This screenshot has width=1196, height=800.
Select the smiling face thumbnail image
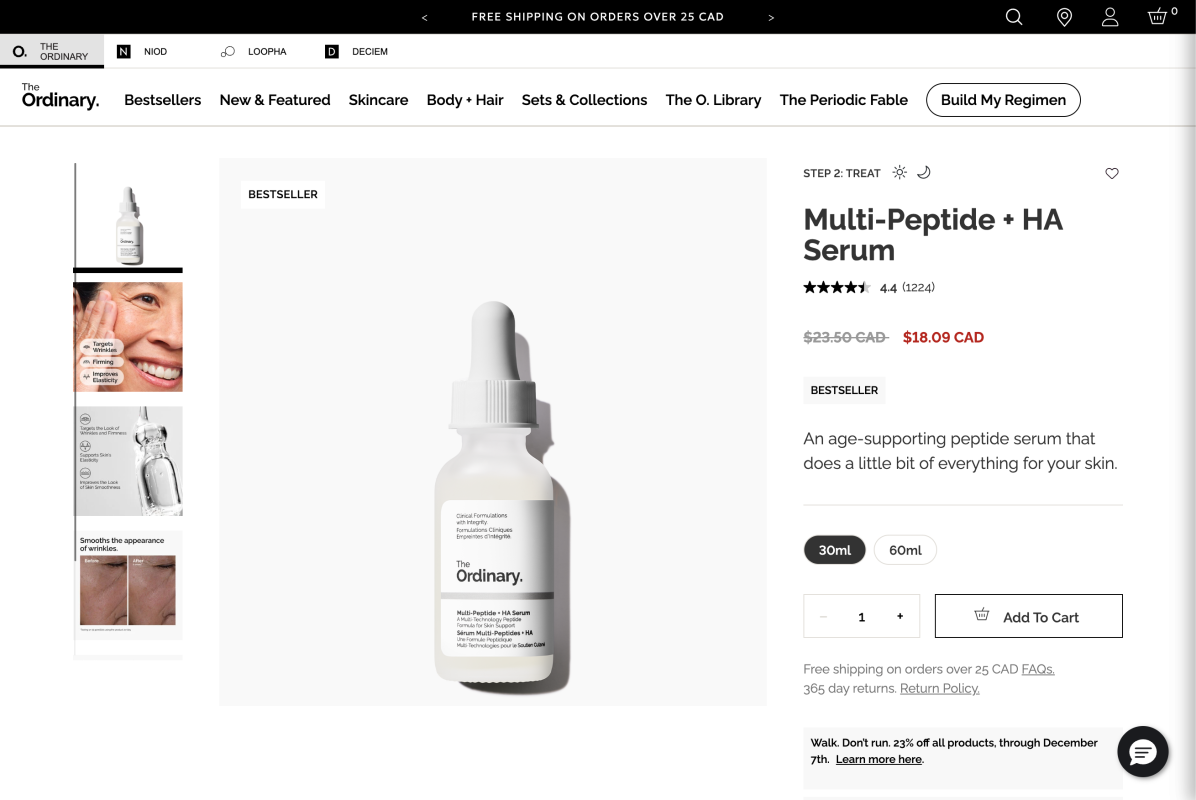[128, 337]
